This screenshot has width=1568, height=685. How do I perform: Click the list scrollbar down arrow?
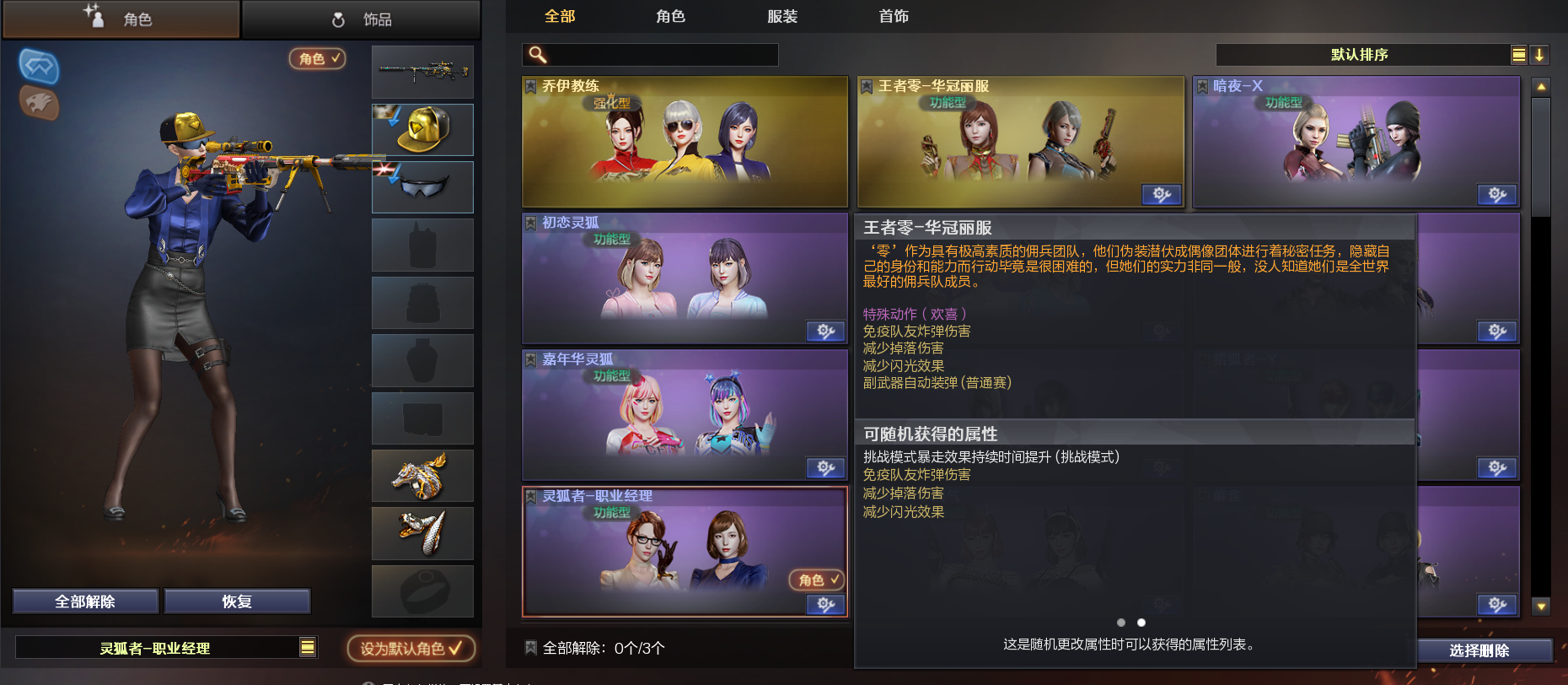pos(1541,606)
